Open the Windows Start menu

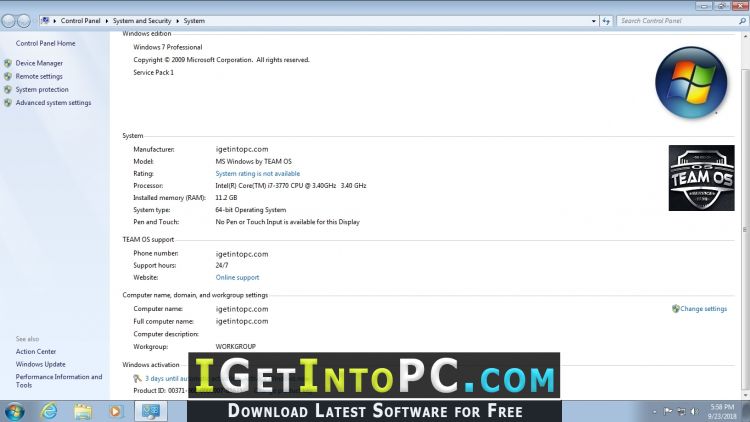[x=14, y=411]
